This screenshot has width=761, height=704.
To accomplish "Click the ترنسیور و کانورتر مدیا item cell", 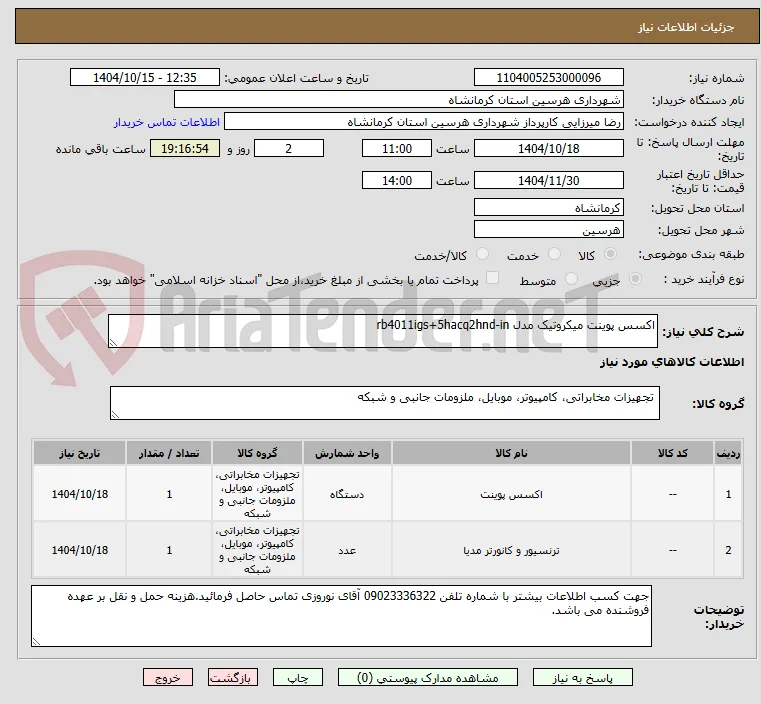I will (511, 550).
